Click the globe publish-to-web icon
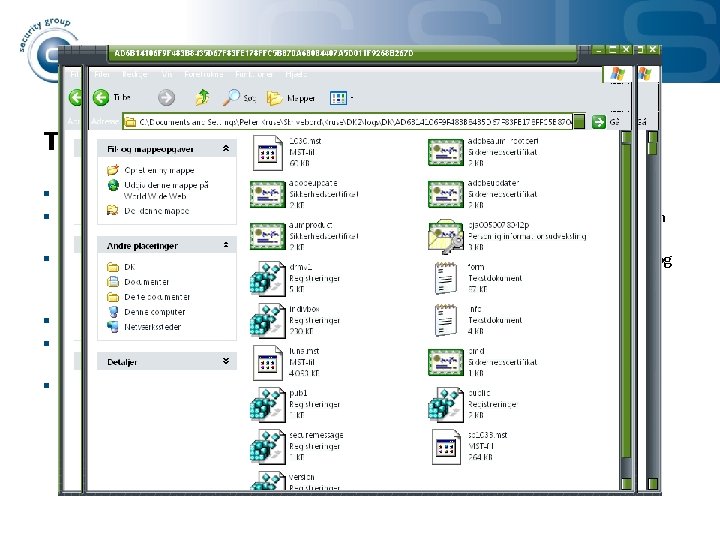The image size is (720, 540). (113, 185)
